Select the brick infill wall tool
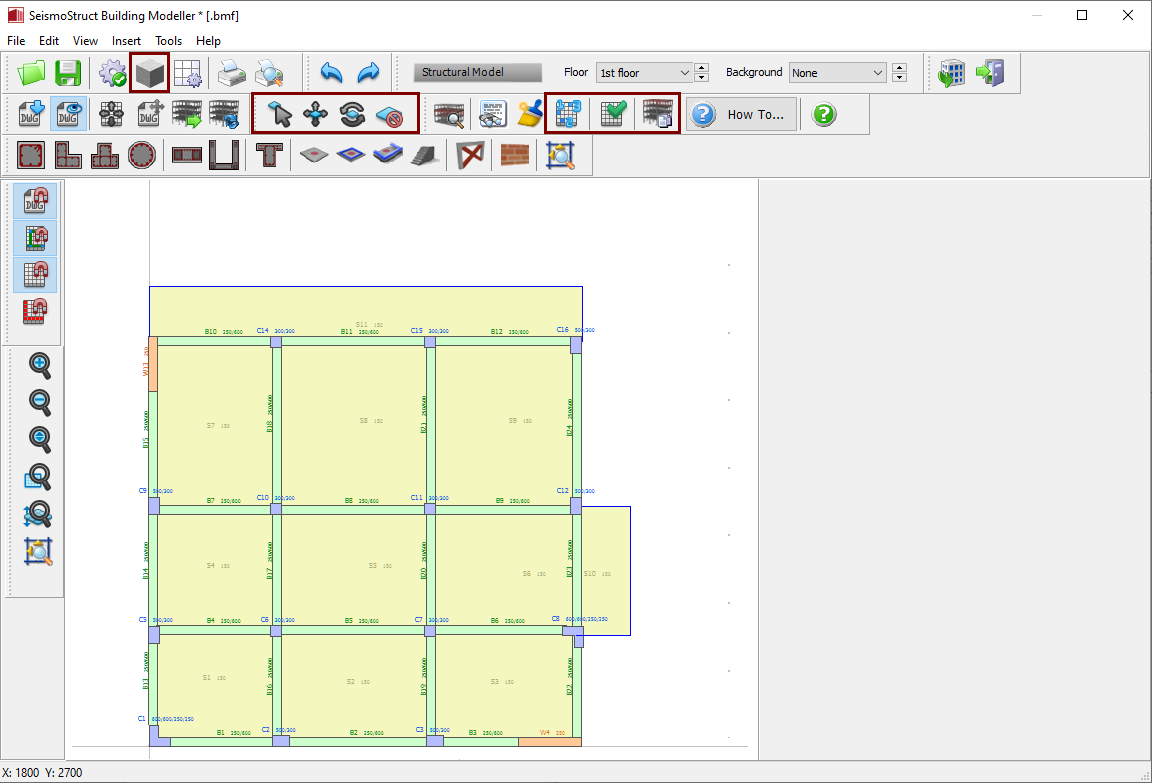Image resolution: width=1152 pixels, height=783 pixels. pyautogui.click(x=514, y=155)
